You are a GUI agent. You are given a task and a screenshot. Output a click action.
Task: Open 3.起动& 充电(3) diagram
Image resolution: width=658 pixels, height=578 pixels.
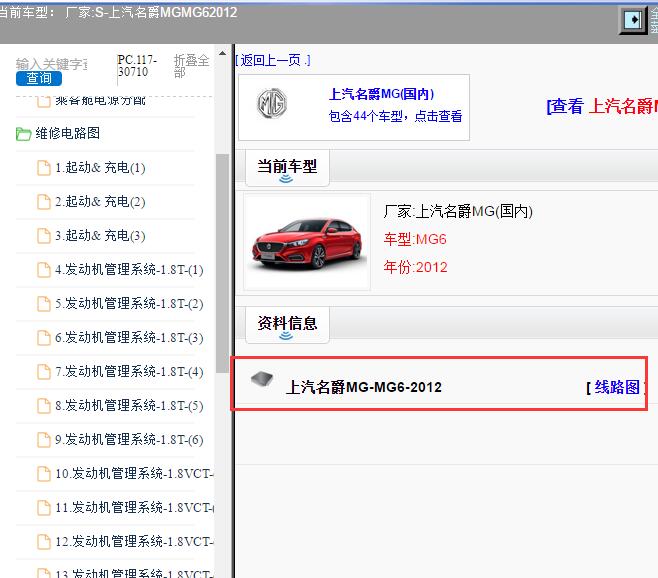coord(100,235)
